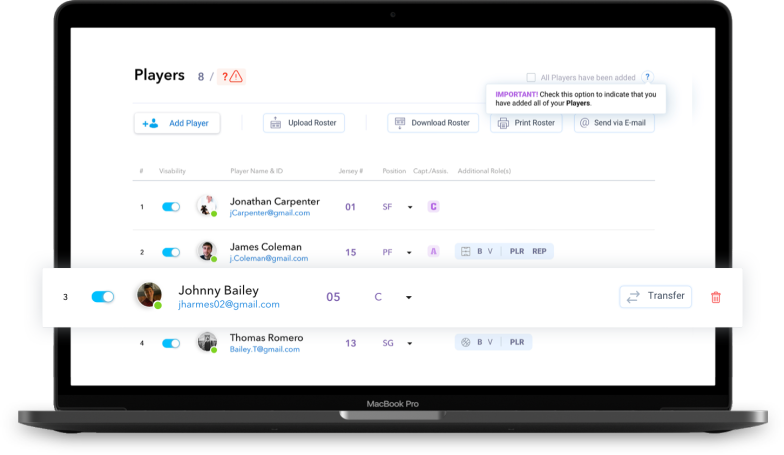Screen dimensions: 784x455
Task: Click jersey number 05 field
Action: (x=333, y=297)
